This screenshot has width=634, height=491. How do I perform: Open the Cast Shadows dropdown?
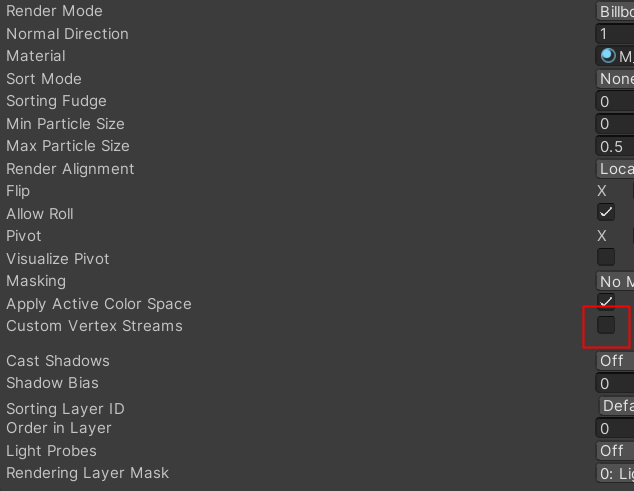point(615,361)
